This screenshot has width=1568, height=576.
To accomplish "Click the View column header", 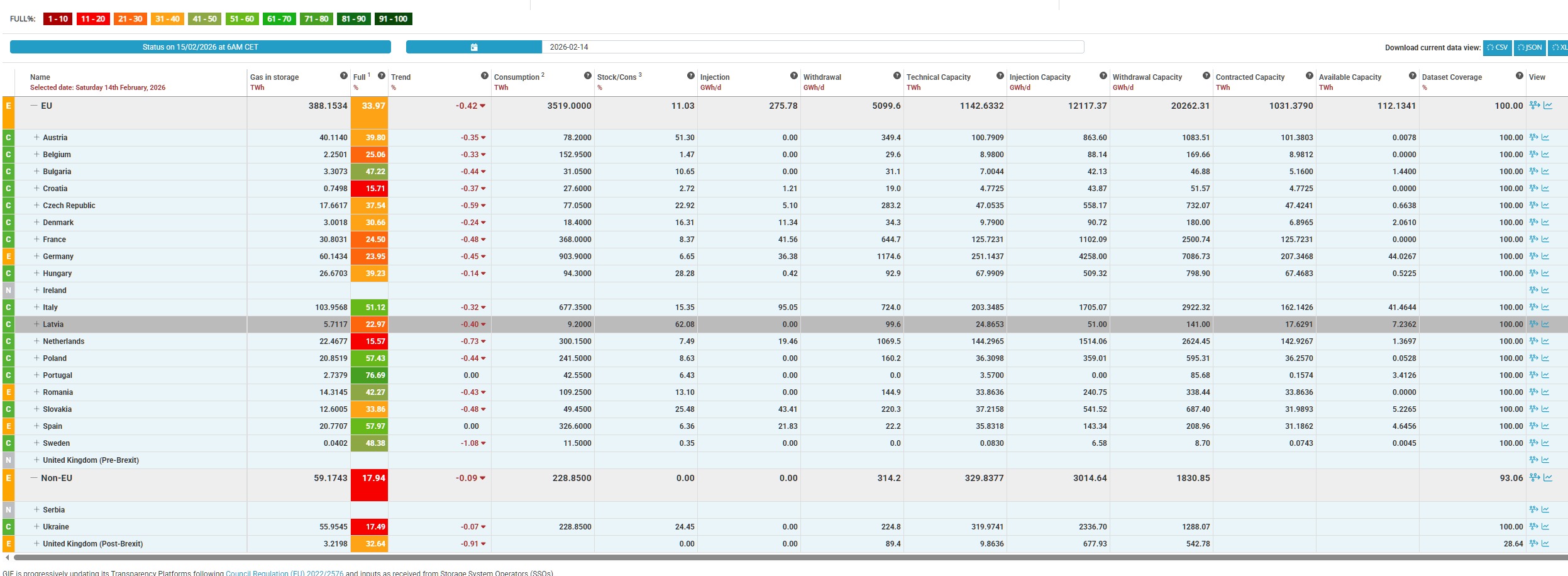I will pyautogui.click(x=1537, y=77).
